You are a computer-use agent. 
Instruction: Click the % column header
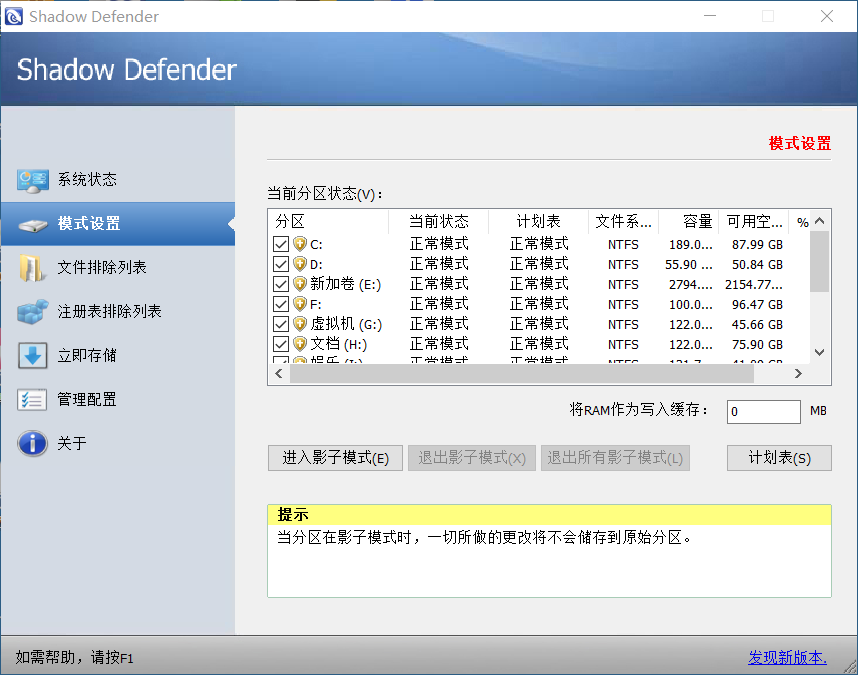click(802, 222)
